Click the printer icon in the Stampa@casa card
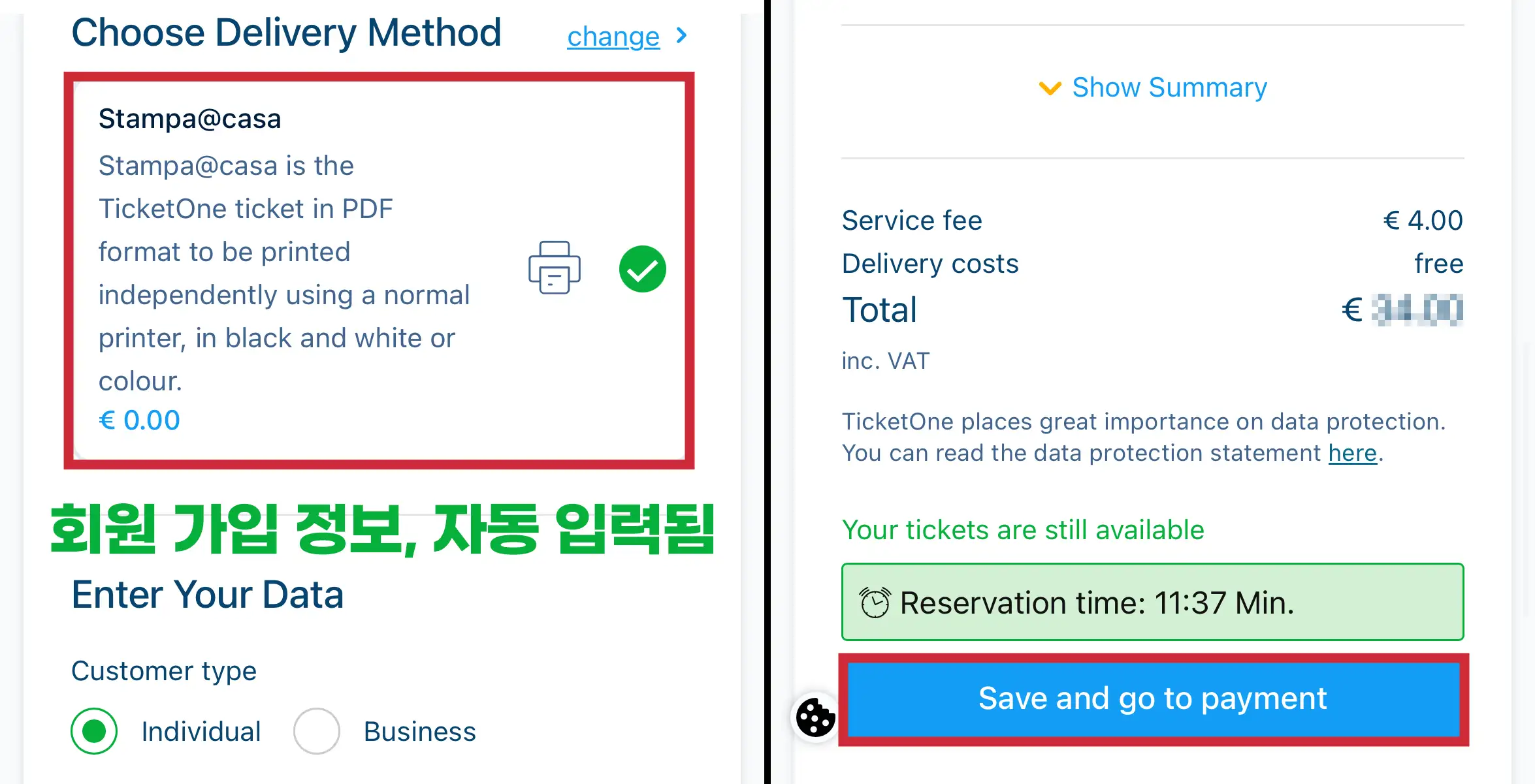The height and width of the screenshot is (784, 1535). pos(554,268)
